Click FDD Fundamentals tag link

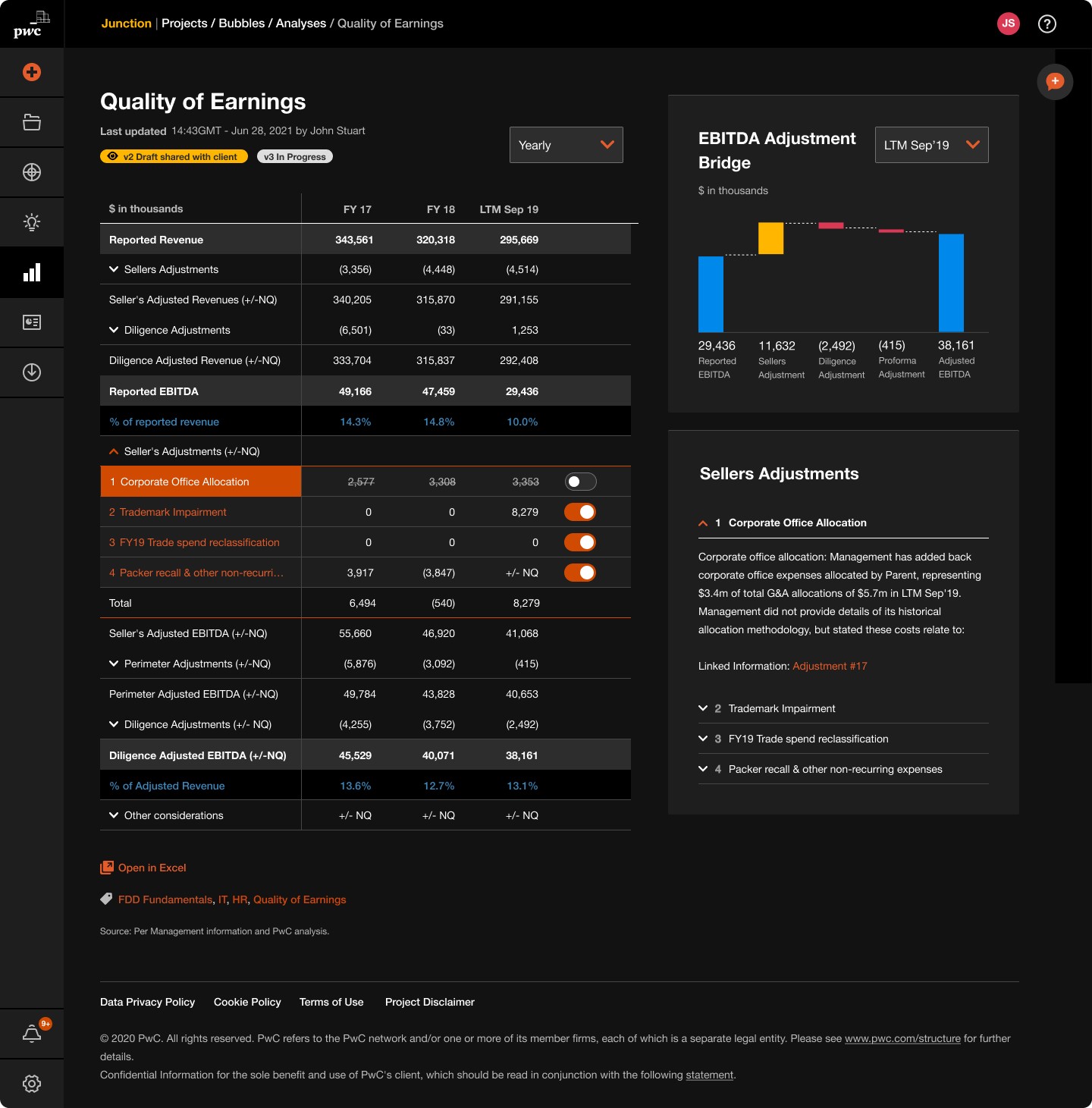coord(165,899)
